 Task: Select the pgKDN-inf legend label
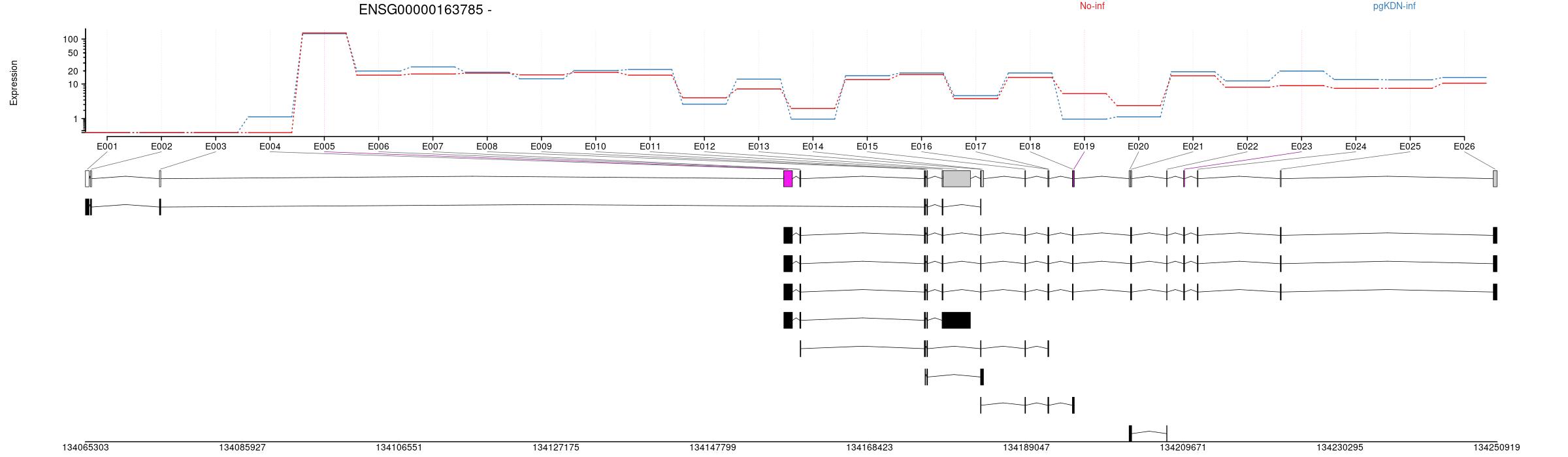click(x=1394, y=7)
